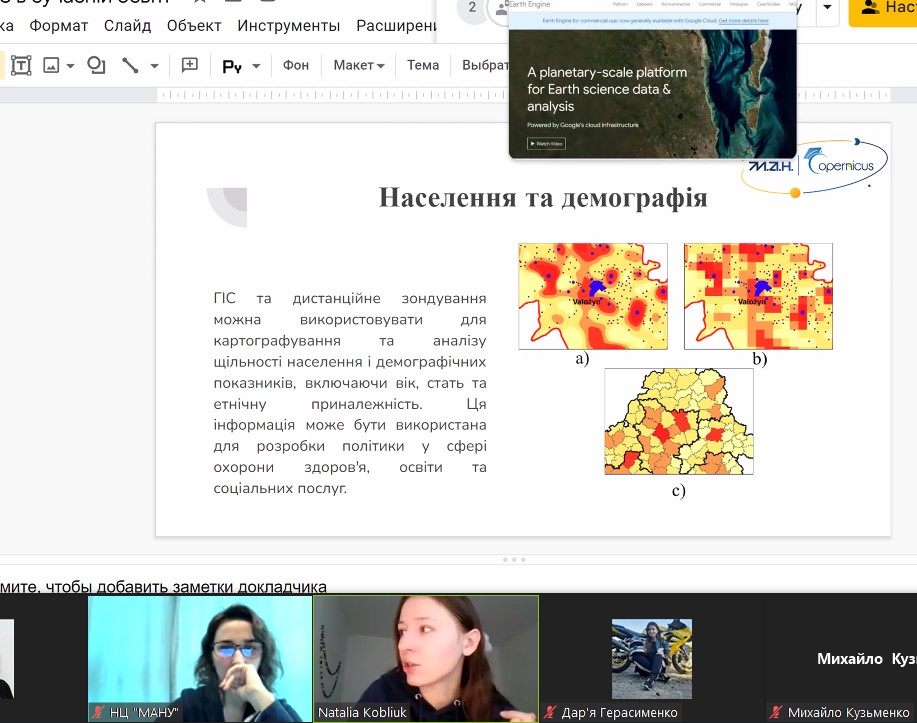This screenshot has width=917, height=723.
Task: Expand the input tools language dropdown arrow
Action: (256, 66)
